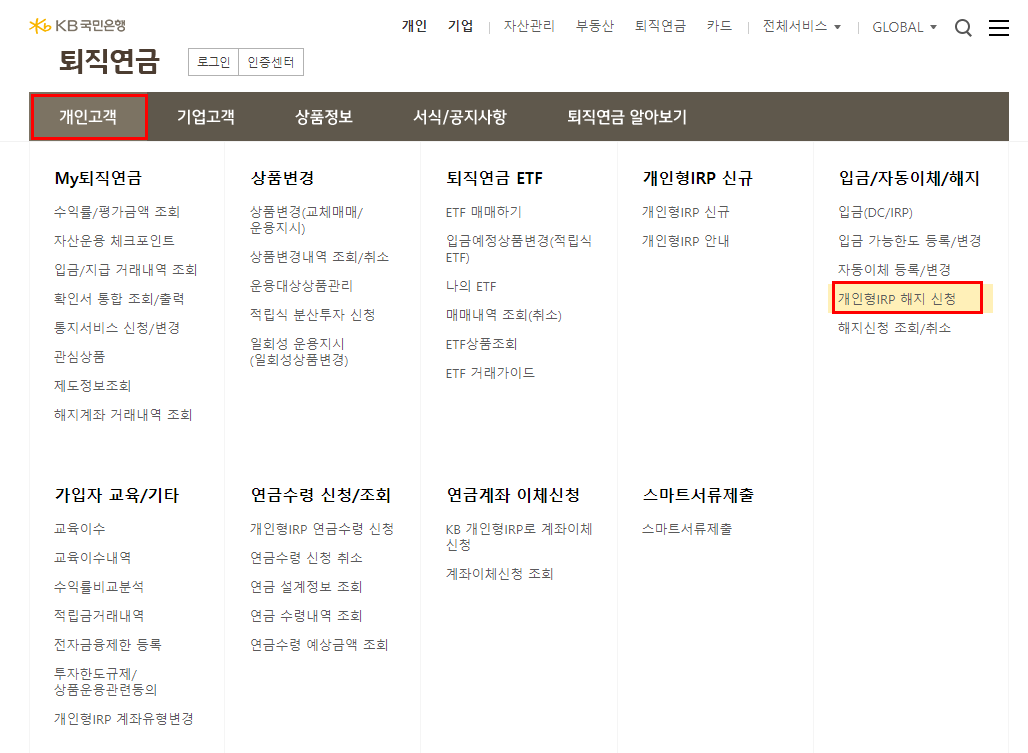Open ETF 매매하기 link
This screenshot has width=1028, height=753.
pos(483,212)
